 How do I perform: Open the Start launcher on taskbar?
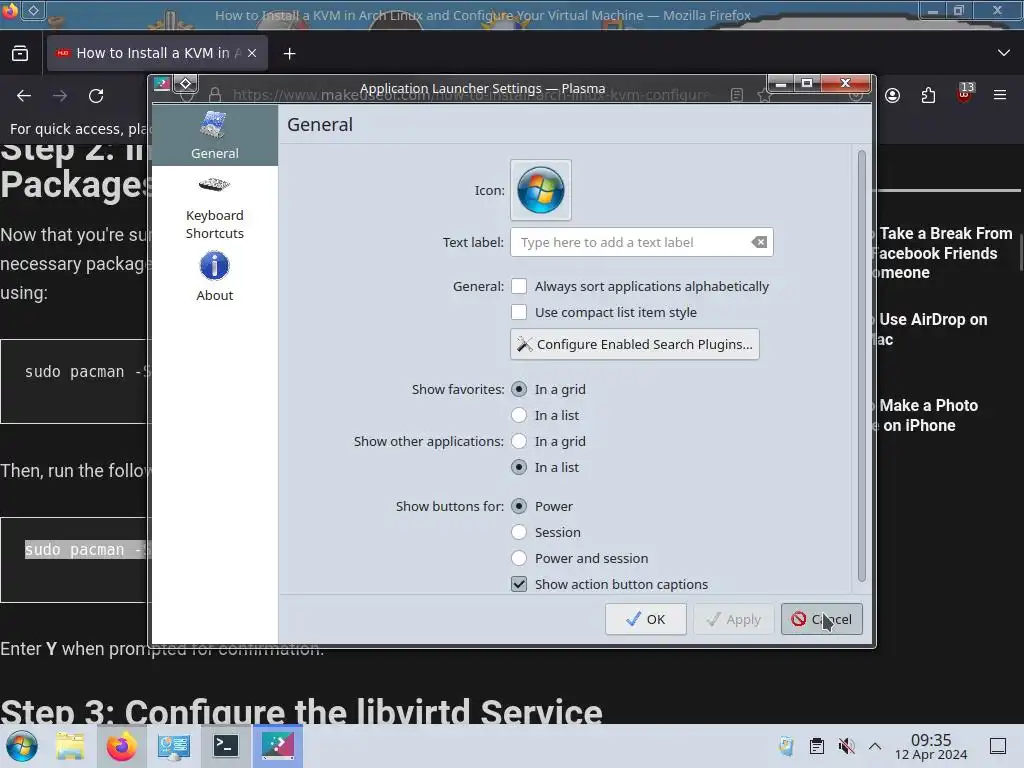pos(22,746)
